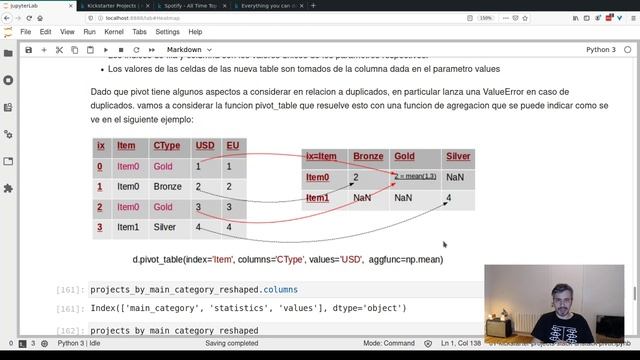
Task: Click cell 161 projects_by_main_category_reshaped.columns input
Action: pyautogui.click(x=286, y=290)
